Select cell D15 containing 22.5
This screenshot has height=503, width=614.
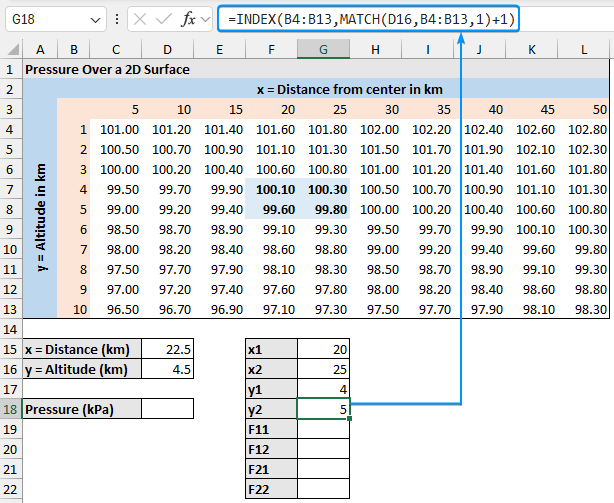[168, 349]
